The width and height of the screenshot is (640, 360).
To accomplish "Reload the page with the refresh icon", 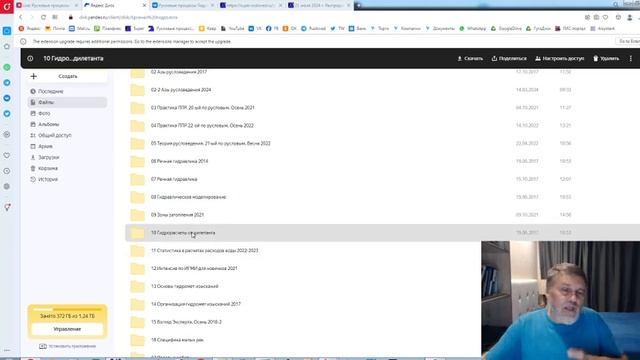I will click(43, 17).
